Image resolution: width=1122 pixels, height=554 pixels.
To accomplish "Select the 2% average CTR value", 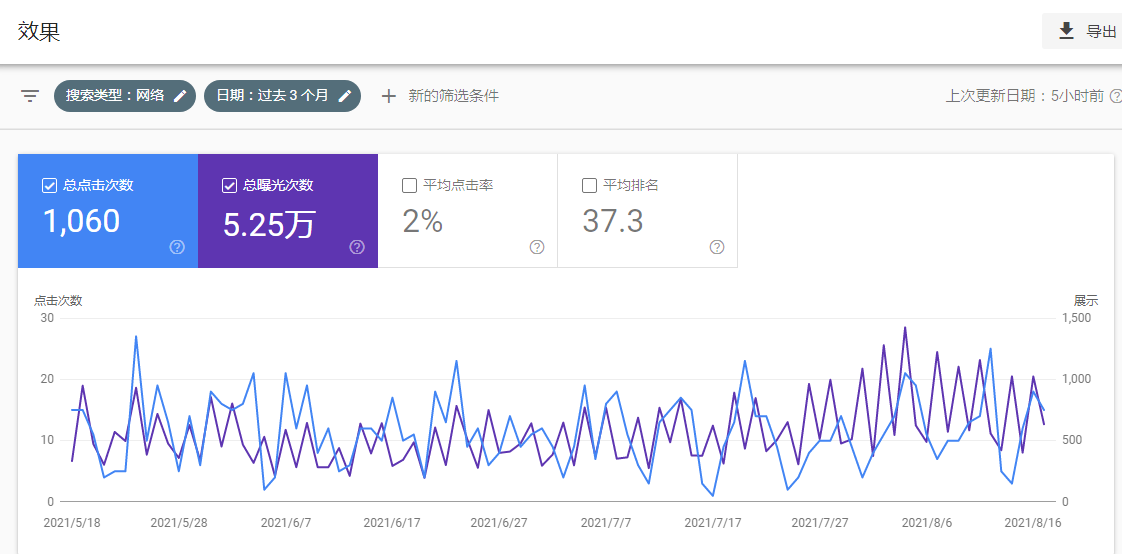I will 422,222.
